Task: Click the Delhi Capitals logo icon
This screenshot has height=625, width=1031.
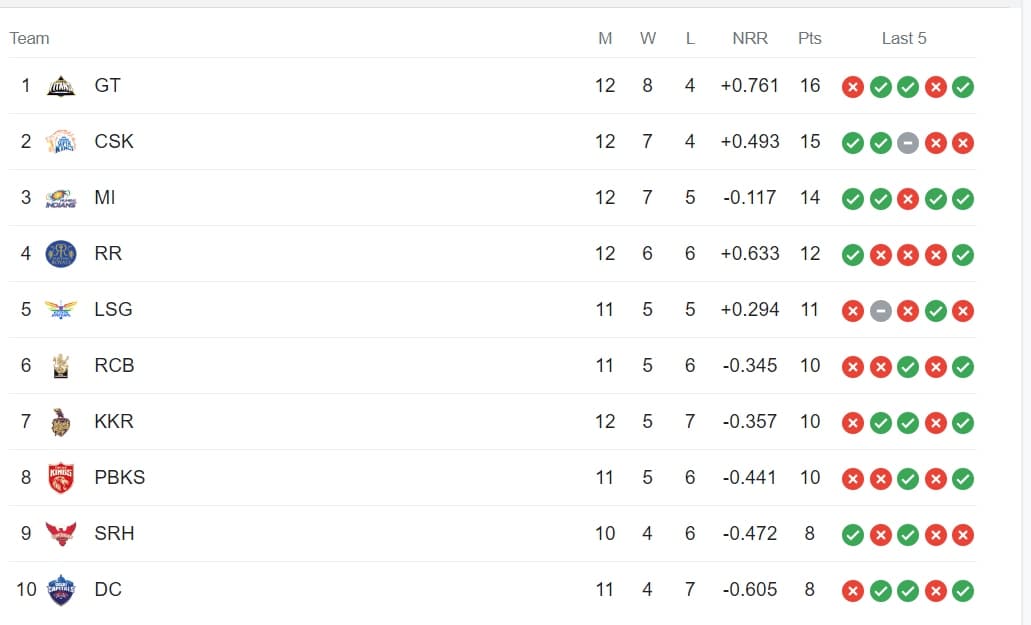Action: (61, 590)
